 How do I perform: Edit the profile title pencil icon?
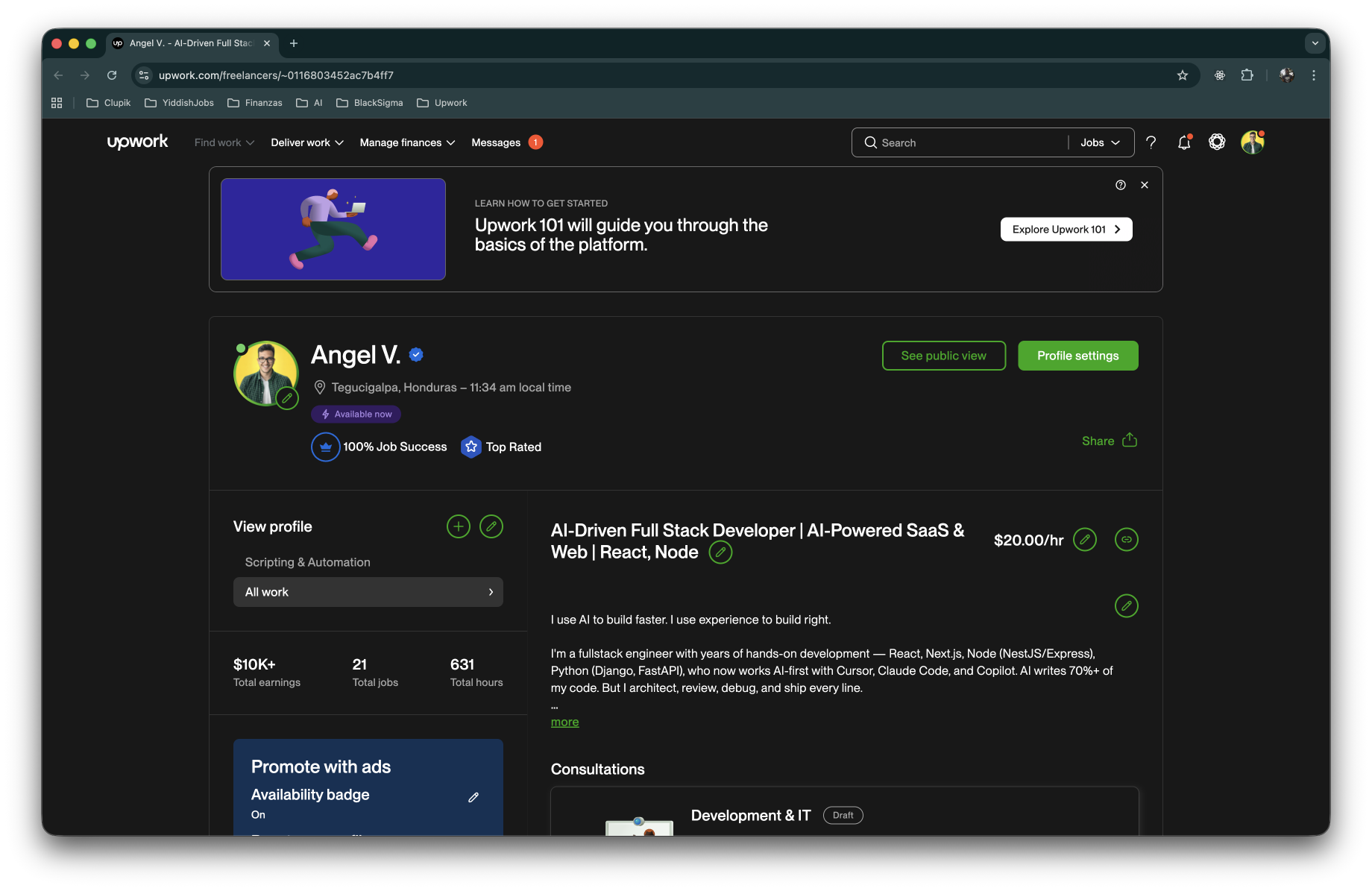(x=720, y=552)
